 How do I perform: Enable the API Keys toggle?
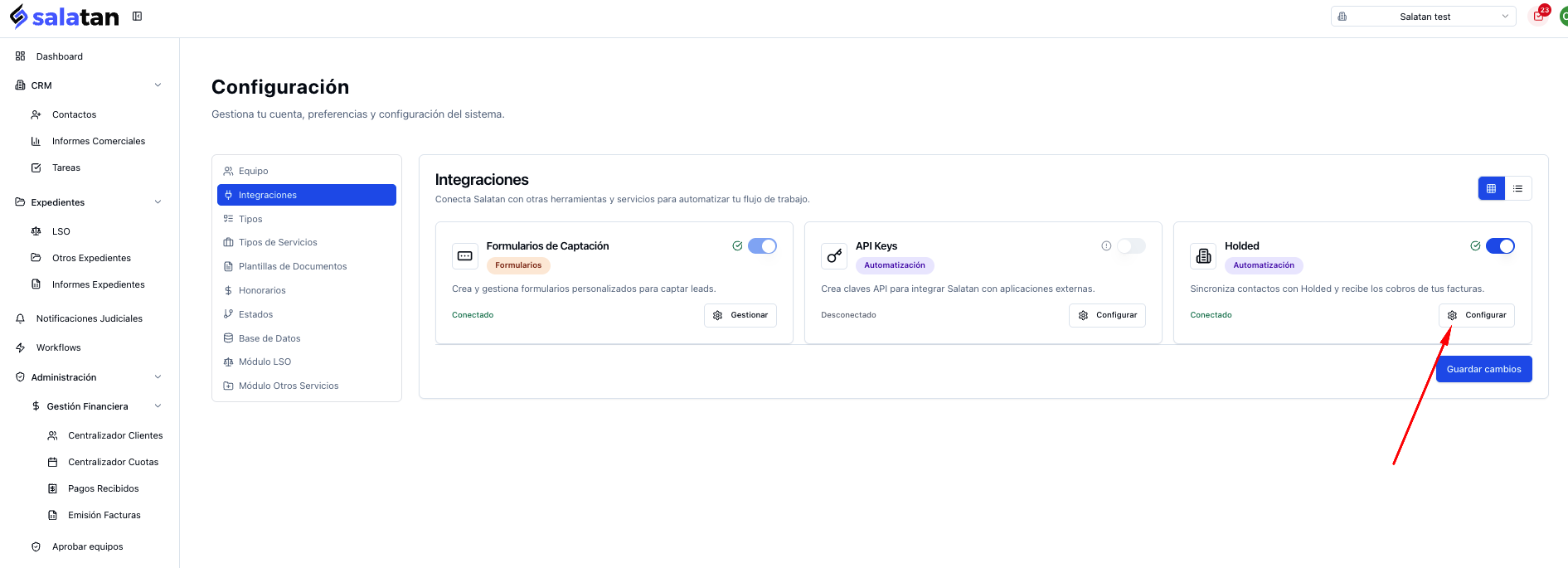pos(1131,245)
